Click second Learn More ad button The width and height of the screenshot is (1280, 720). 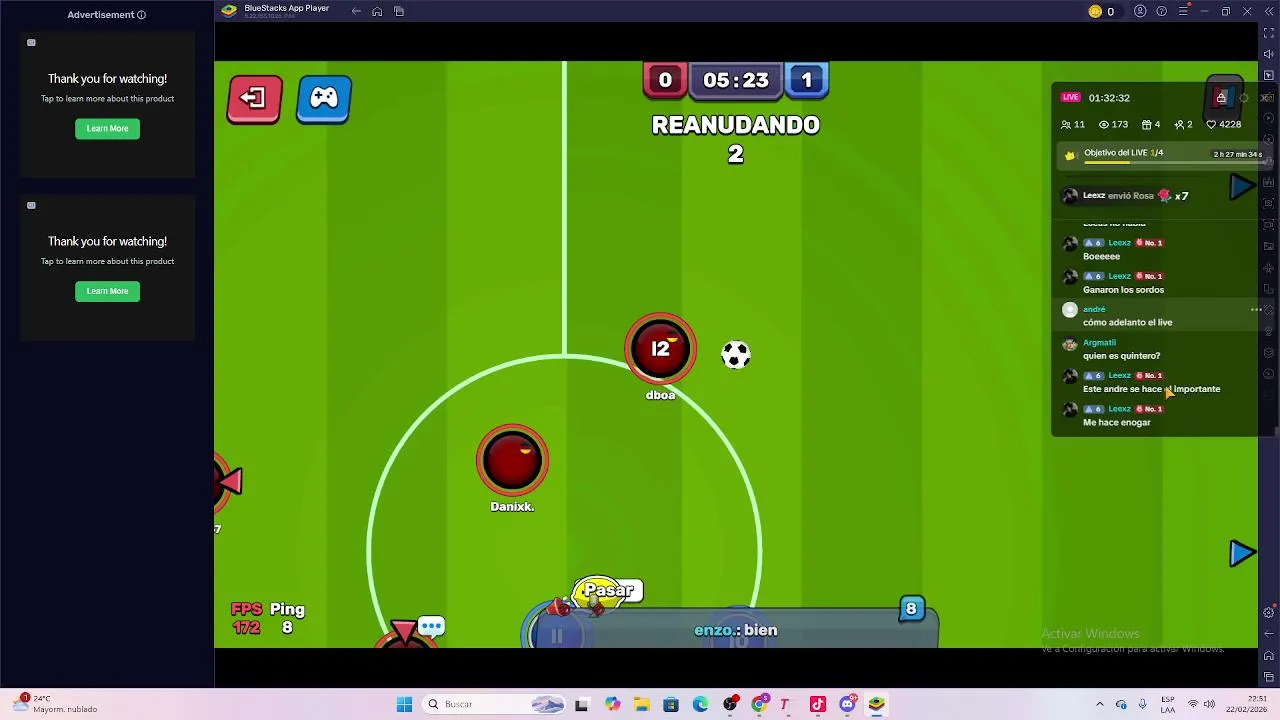click(107, 291)
